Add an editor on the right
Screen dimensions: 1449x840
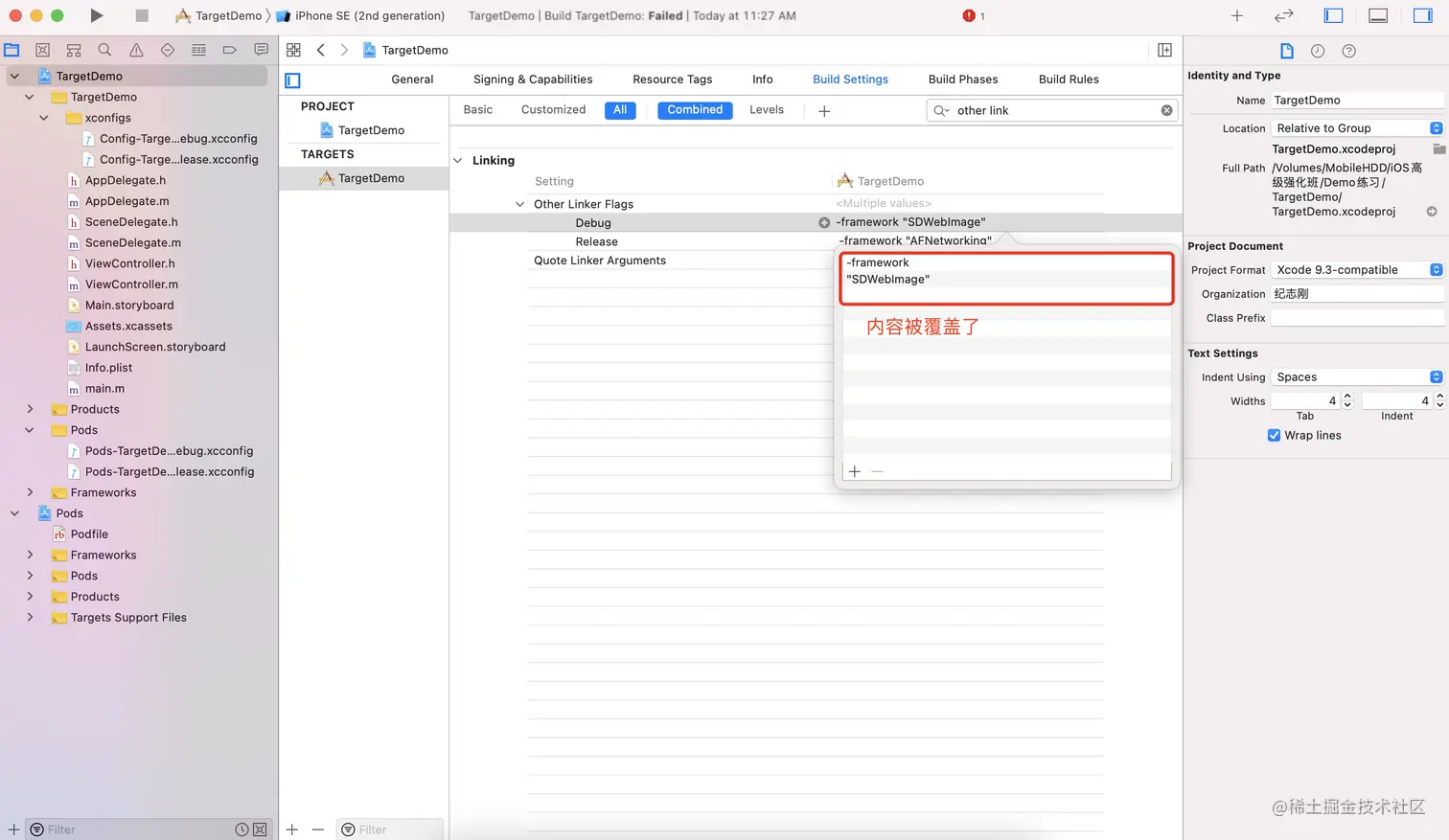(1164, 50)
